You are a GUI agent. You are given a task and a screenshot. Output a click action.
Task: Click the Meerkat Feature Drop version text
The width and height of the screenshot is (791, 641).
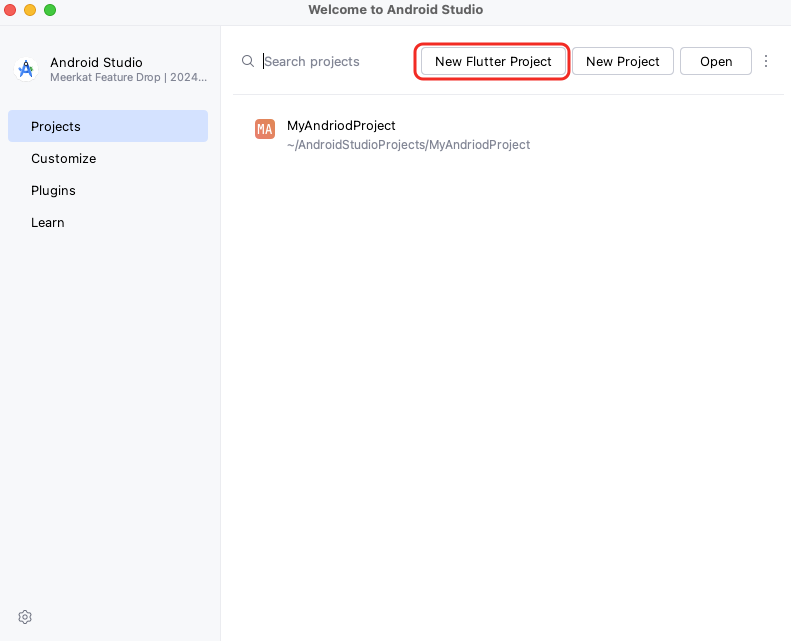128,77
